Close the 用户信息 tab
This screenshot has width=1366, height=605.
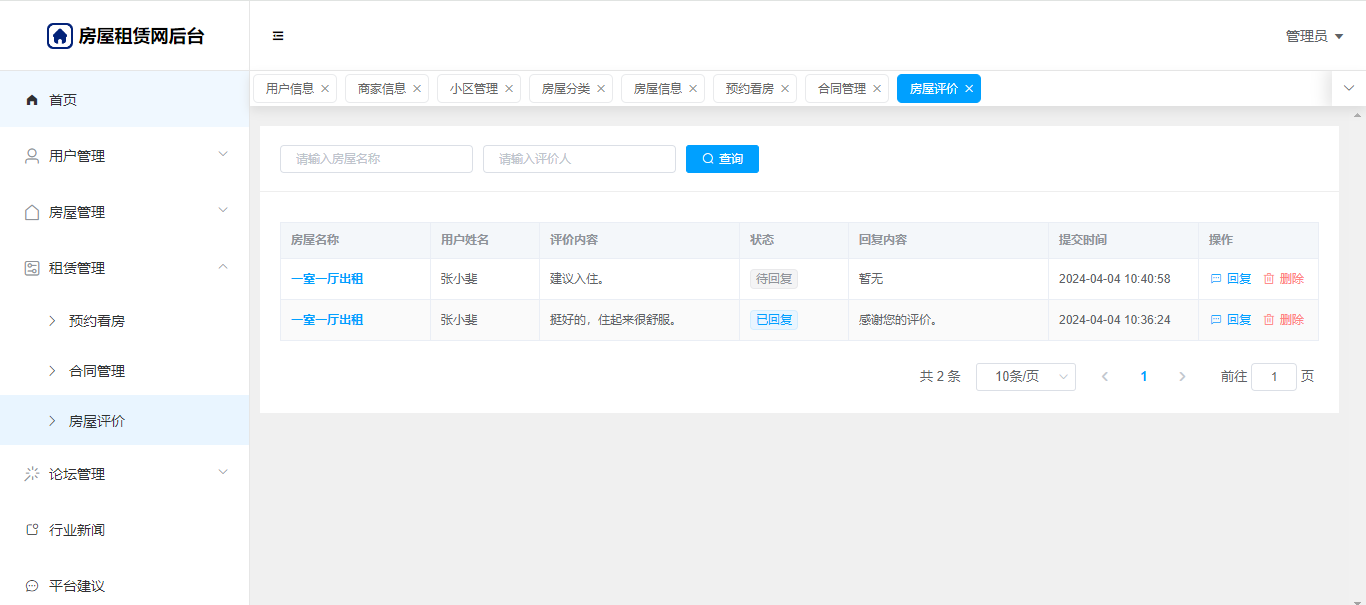[x=325, y=89]
